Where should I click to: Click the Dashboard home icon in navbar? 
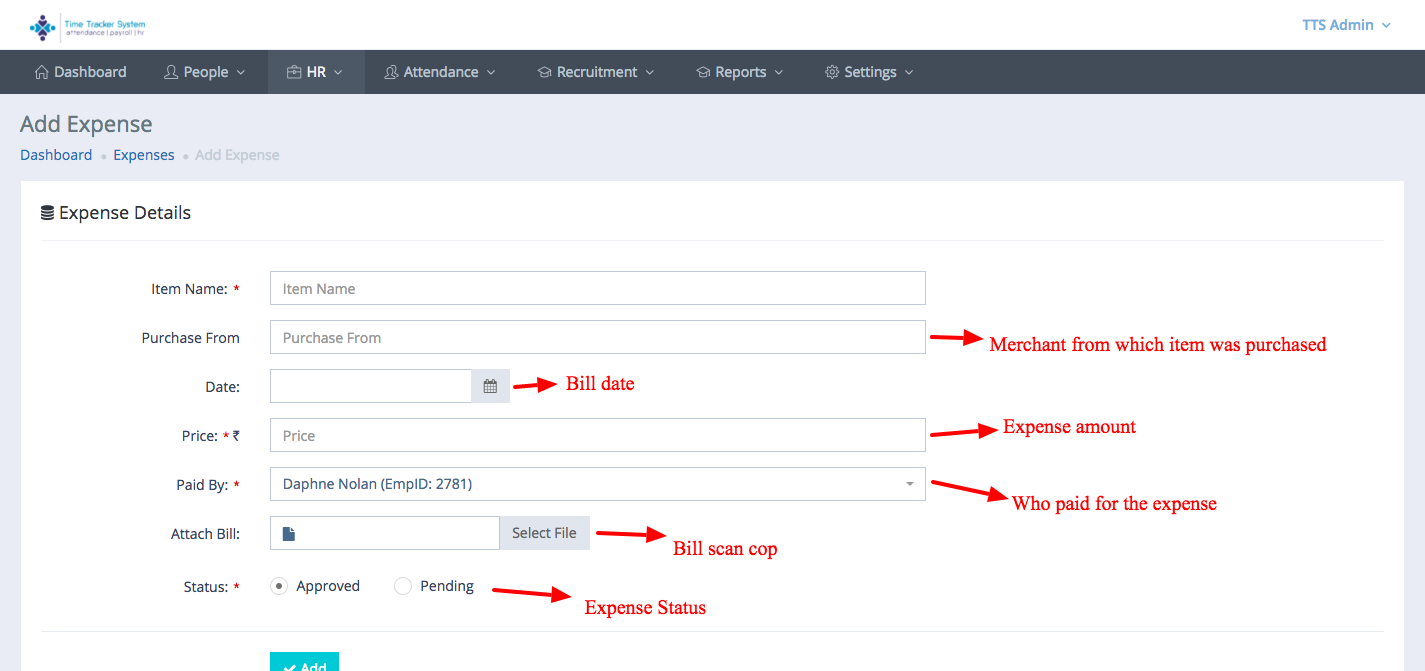[x=41, y=72]
